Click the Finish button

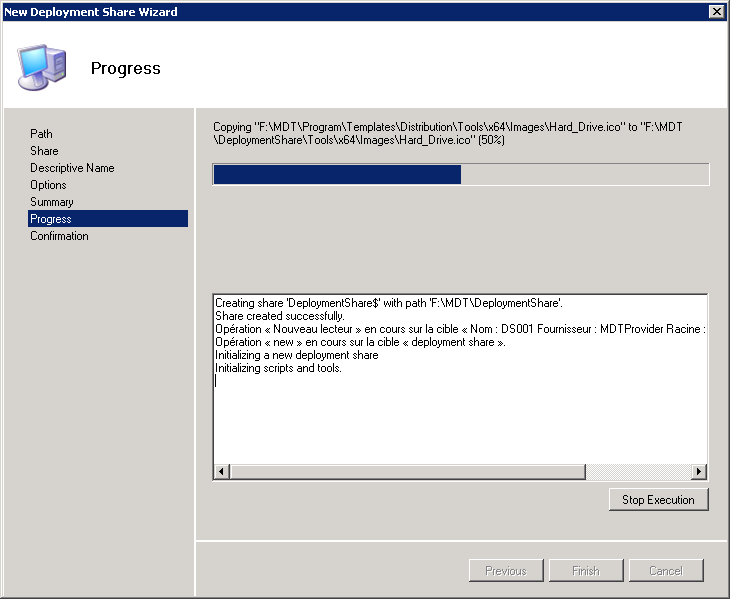click(586, 571)
